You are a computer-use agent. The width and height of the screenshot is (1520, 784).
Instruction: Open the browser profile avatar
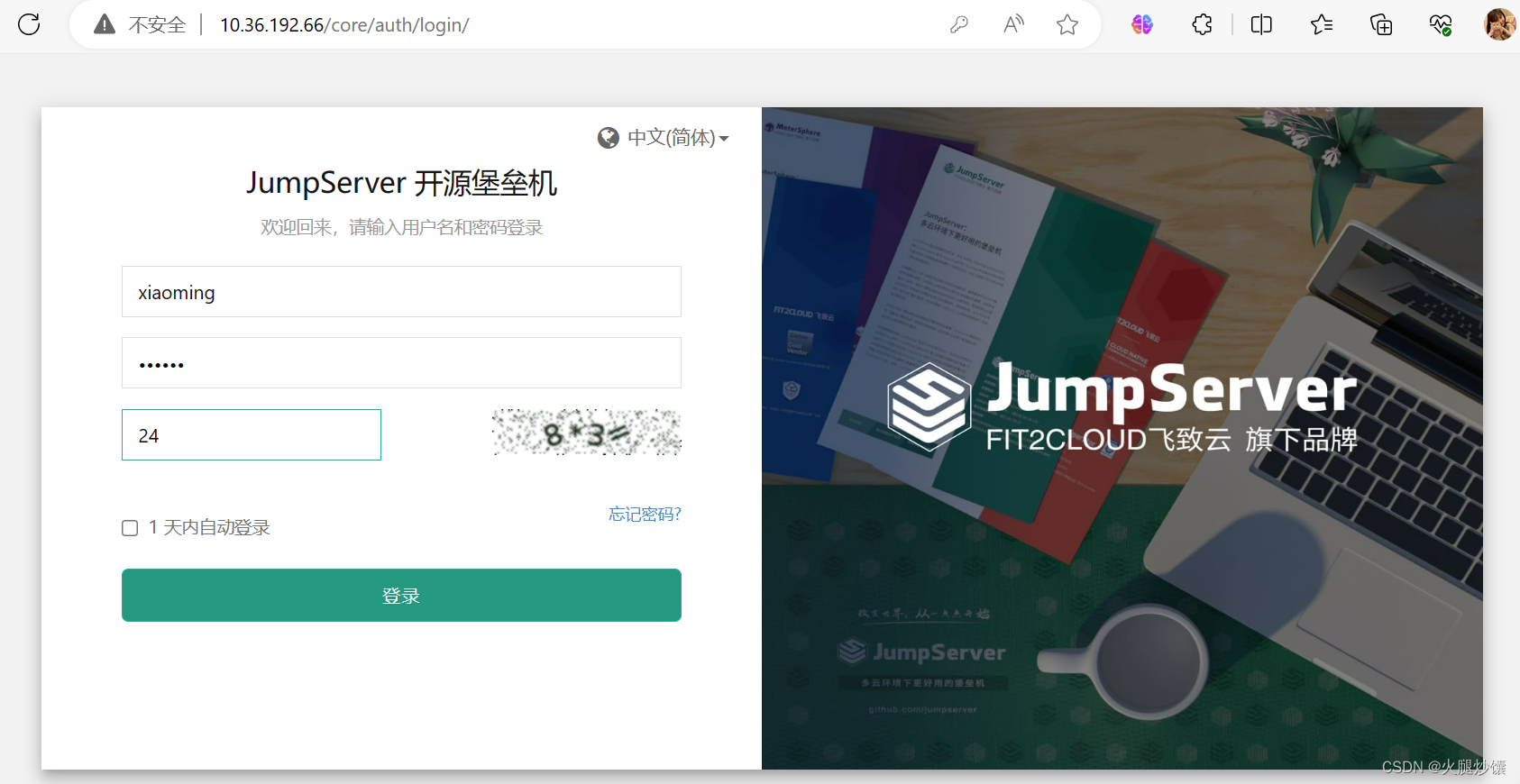pos(1499,24)
